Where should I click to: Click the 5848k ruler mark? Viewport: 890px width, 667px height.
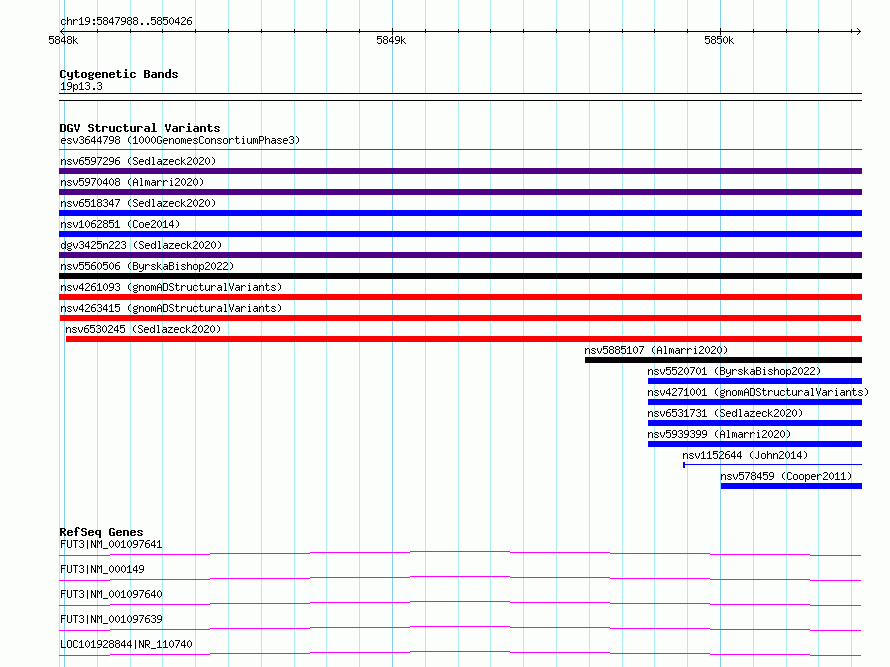click(63, 40)
